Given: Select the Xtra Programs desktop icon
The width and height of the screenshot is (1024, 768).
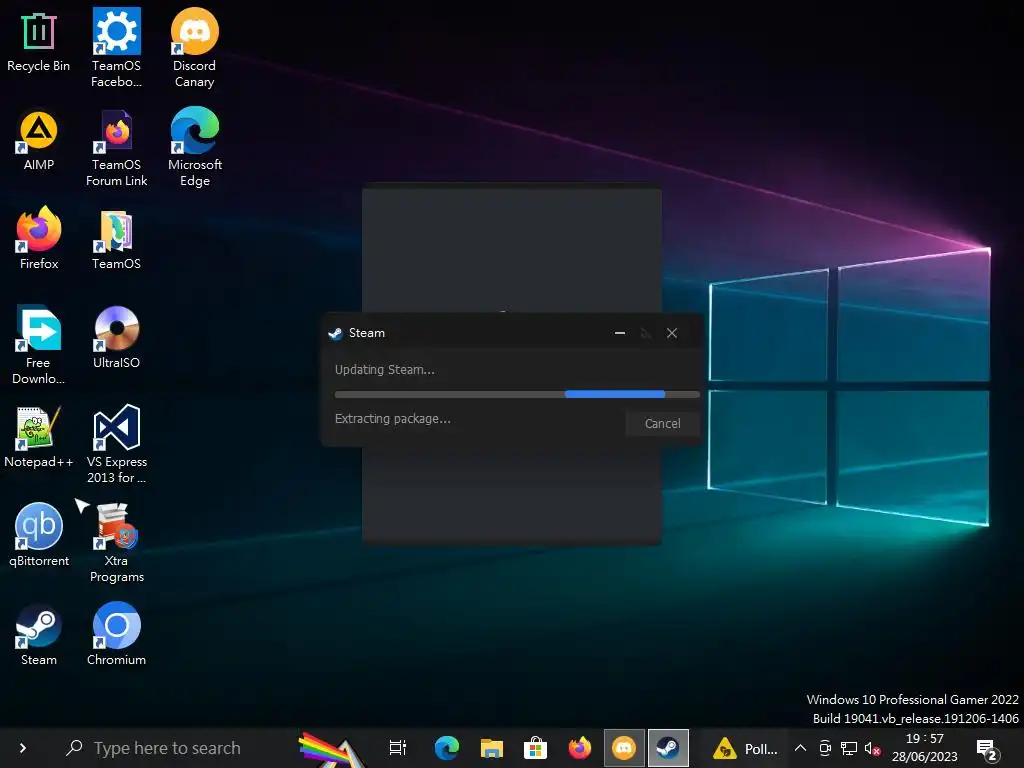Looking at the screenshot, I should (x=116, y=543).
